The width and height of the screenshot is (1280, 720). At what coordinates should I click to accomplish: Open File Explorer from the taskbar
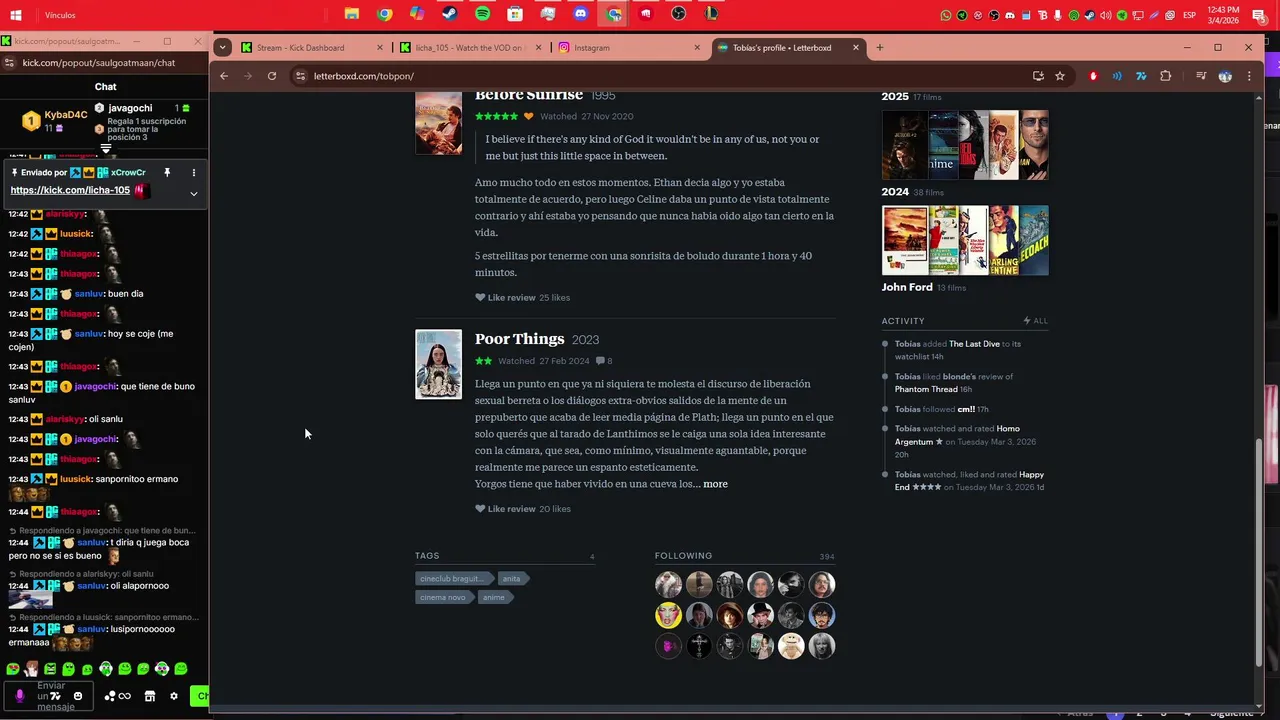pos(352,14)
